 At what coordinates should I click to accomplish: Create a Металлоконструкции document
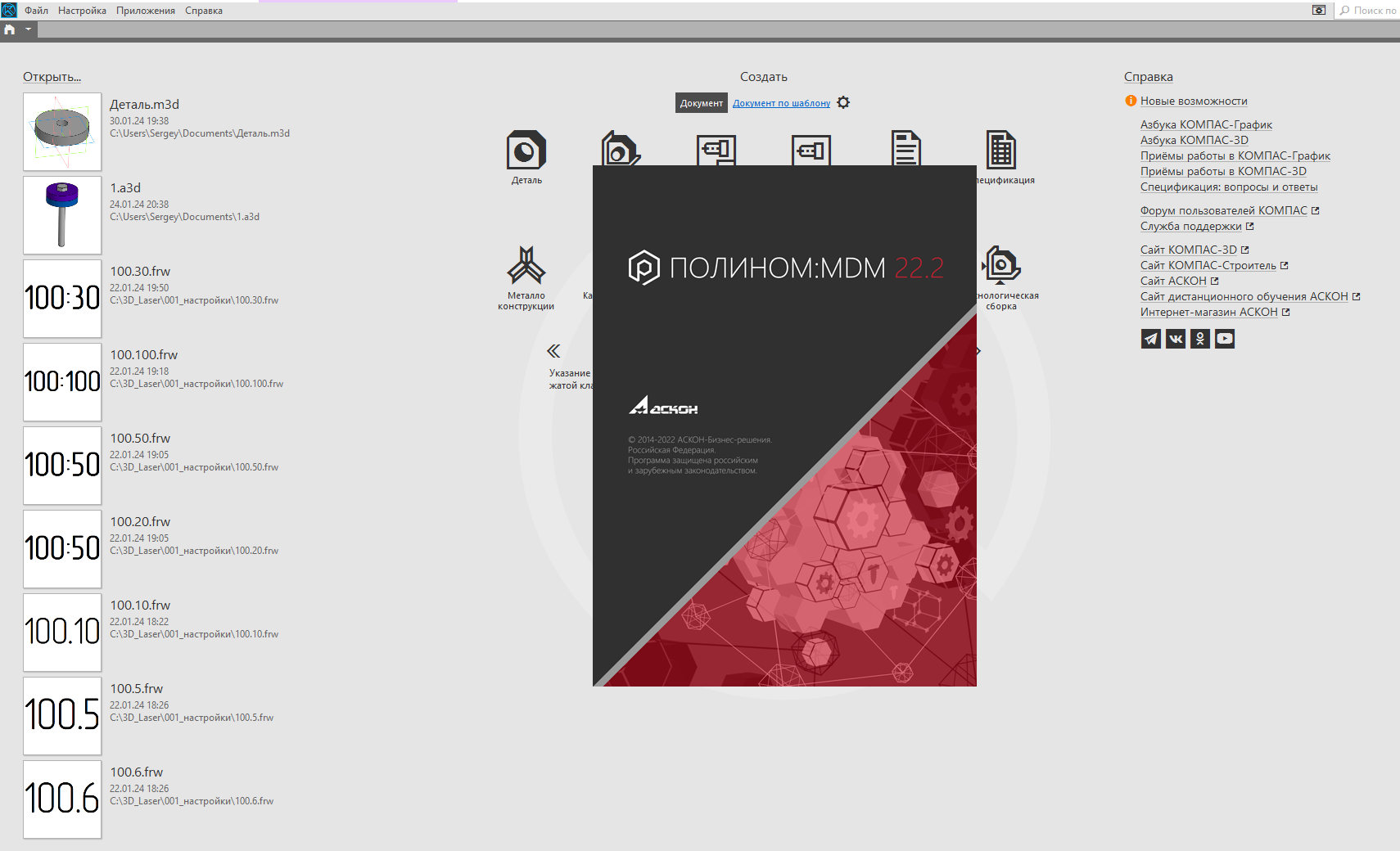[x=526, y=278]
